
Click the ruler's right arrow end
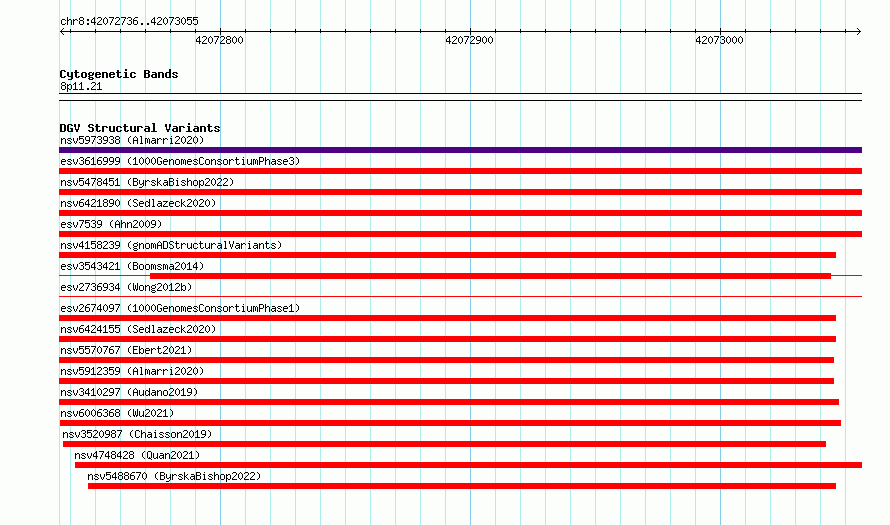(858, 31)
